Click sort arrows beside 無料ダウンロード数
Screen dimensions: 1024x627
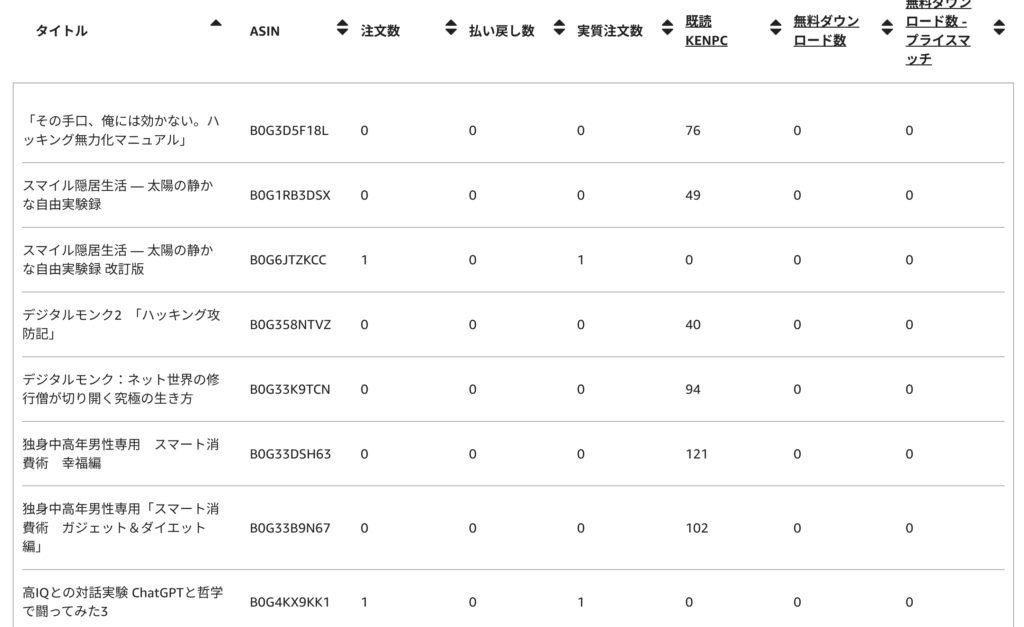886,30
